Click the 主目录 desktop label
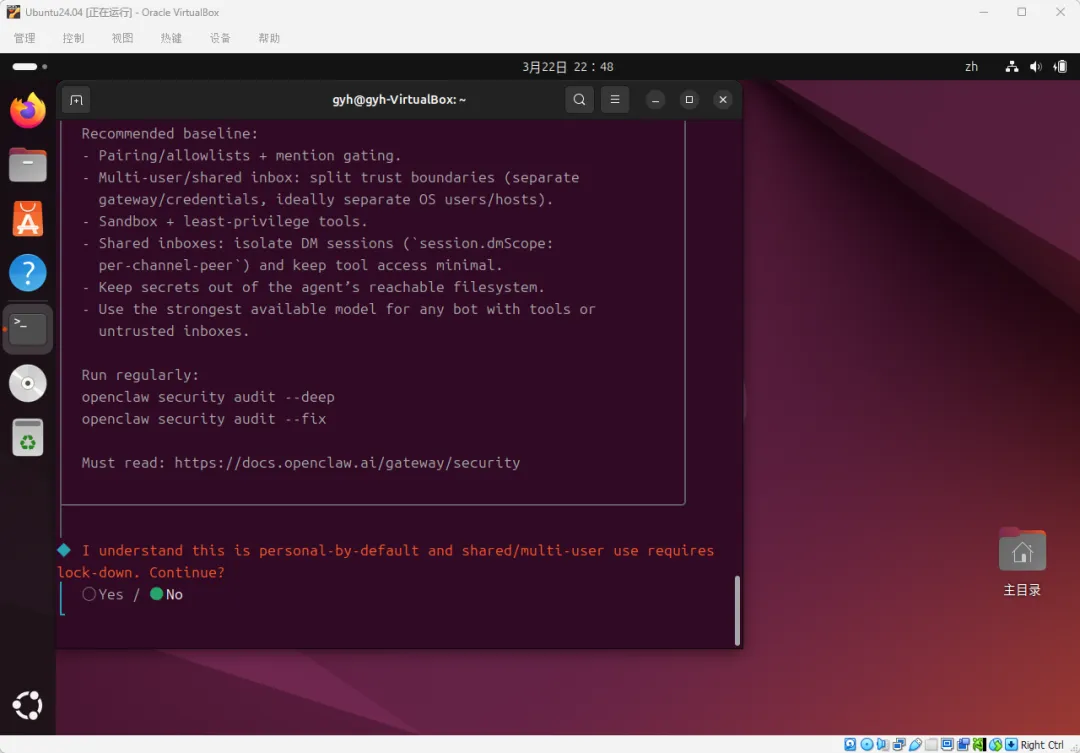This screenshot has width=1080, height=753. pos(1022,590)
